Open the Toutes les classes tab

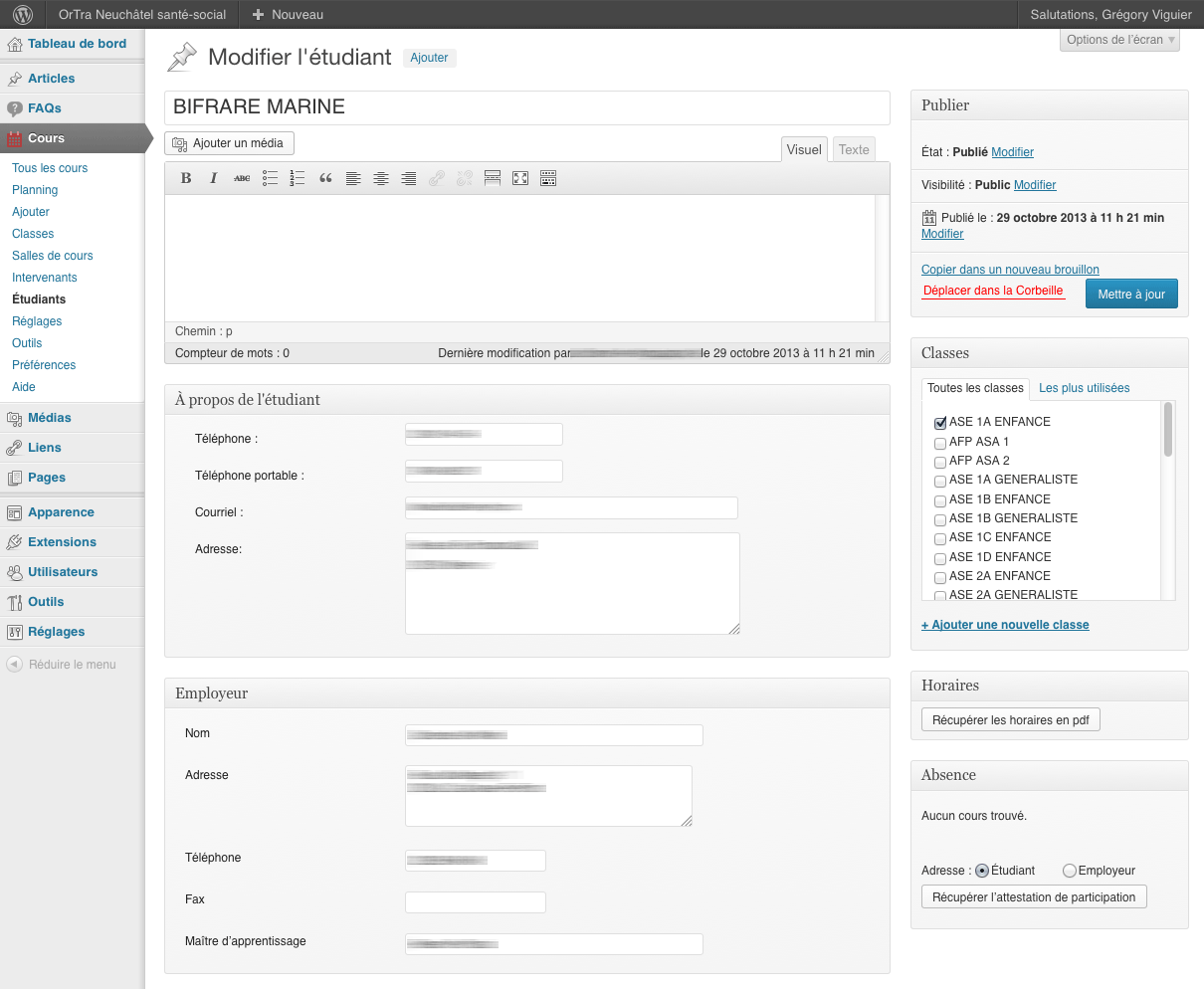(975, 388)
